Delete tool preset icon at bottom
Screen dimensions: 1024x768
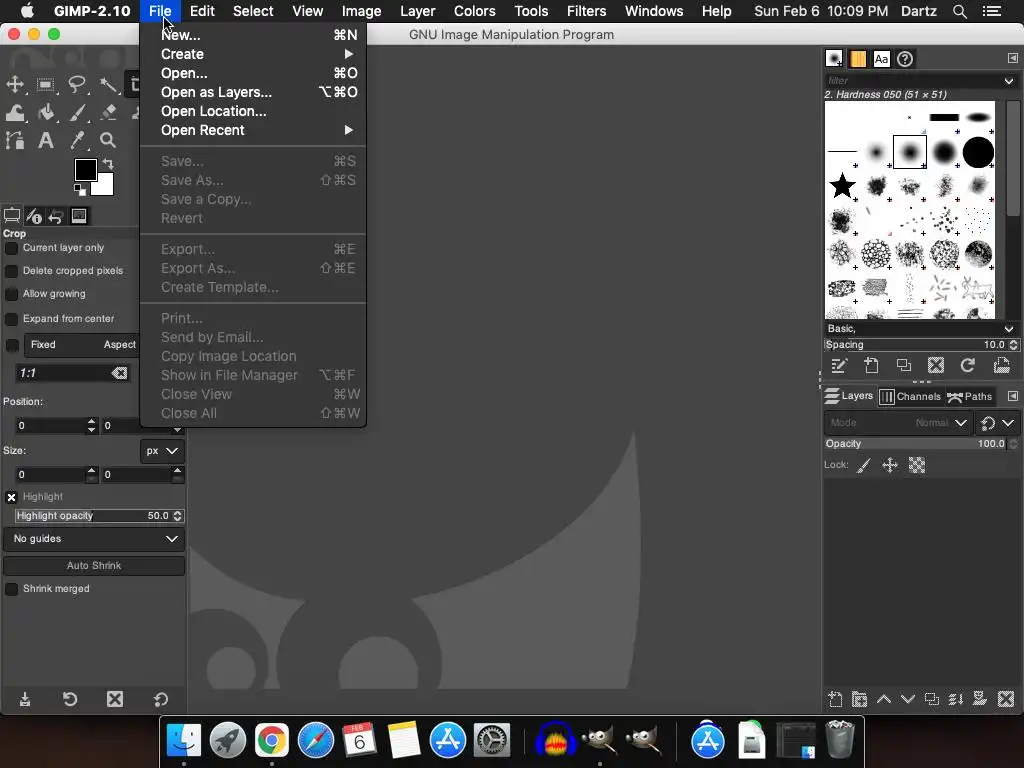click(115, 699)
